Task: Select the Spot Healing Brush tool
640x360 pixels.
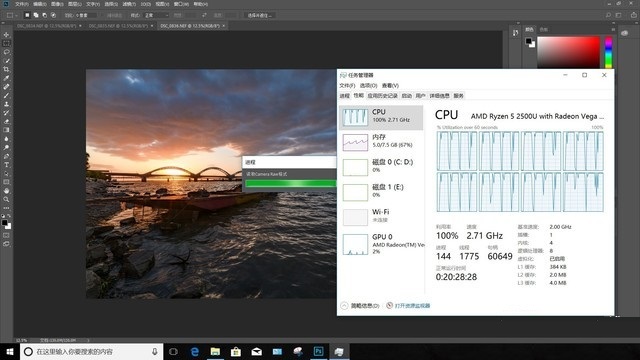Action: [6, 87]
